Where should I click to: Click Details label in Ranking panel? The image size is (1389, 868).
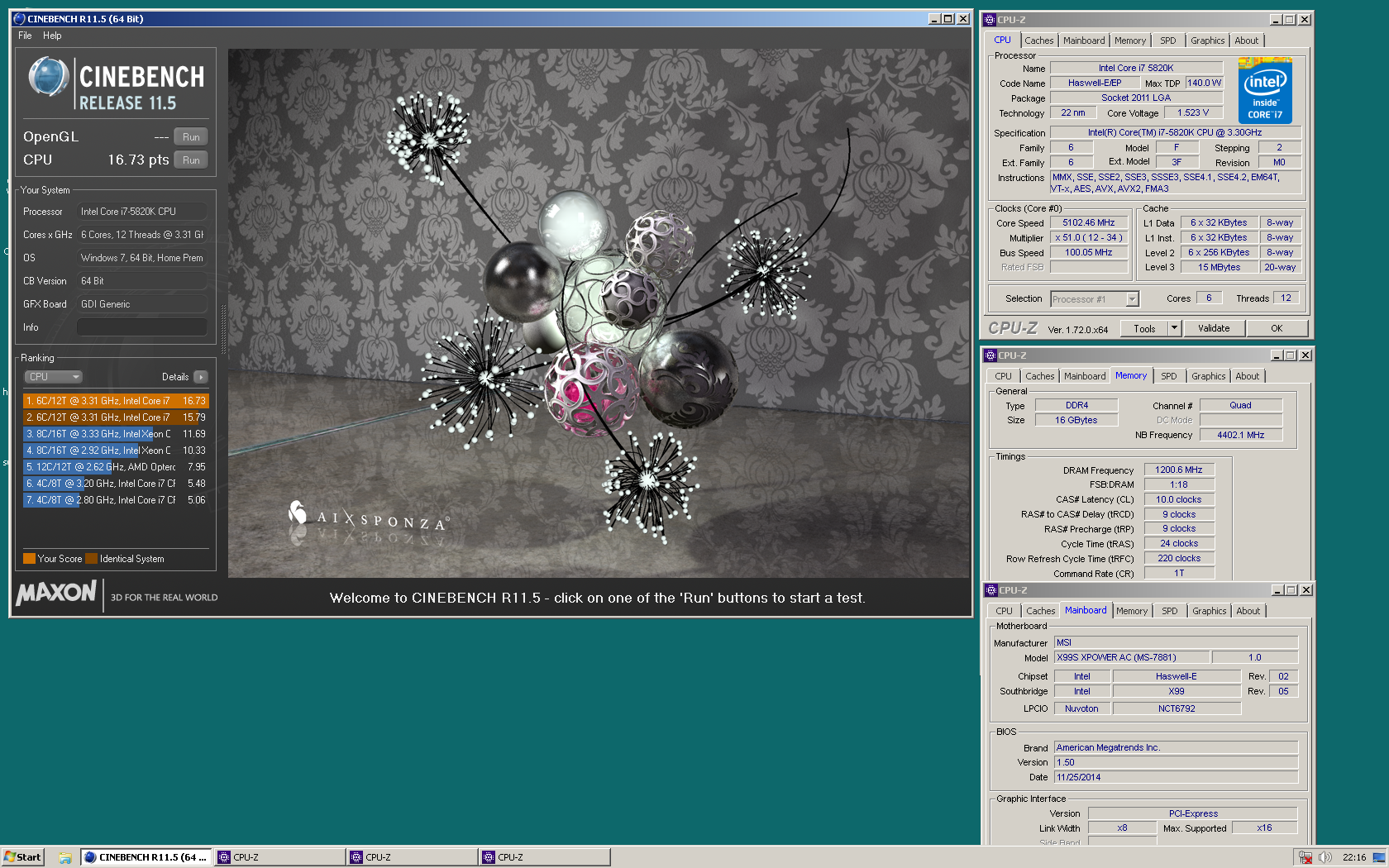click(175, 377)
